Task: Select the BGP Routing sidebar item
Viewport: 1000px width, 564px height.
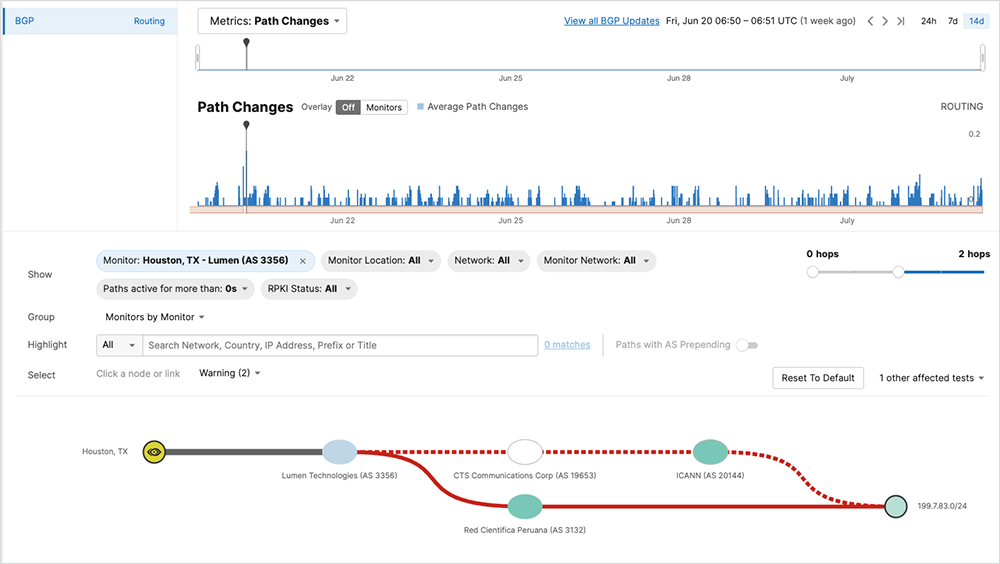Action: point(89,21)
